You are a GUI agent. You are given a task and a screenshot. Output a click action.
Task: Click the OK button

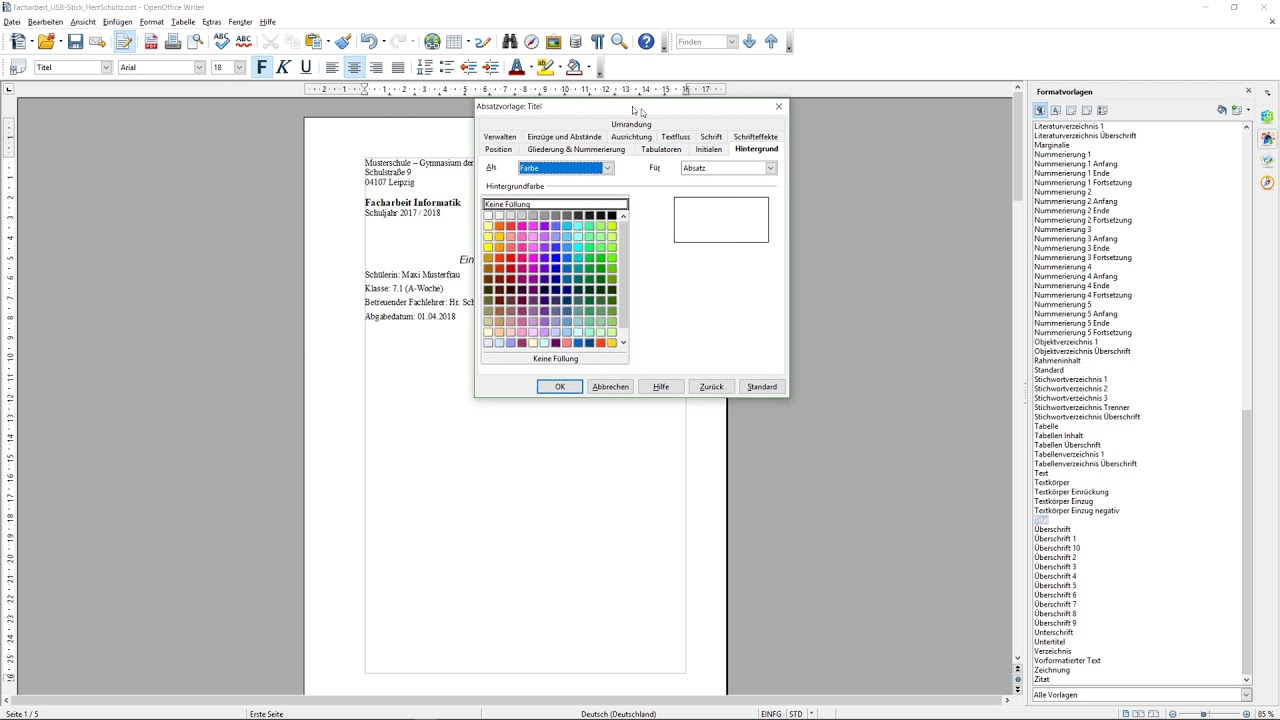click(560, 387)
